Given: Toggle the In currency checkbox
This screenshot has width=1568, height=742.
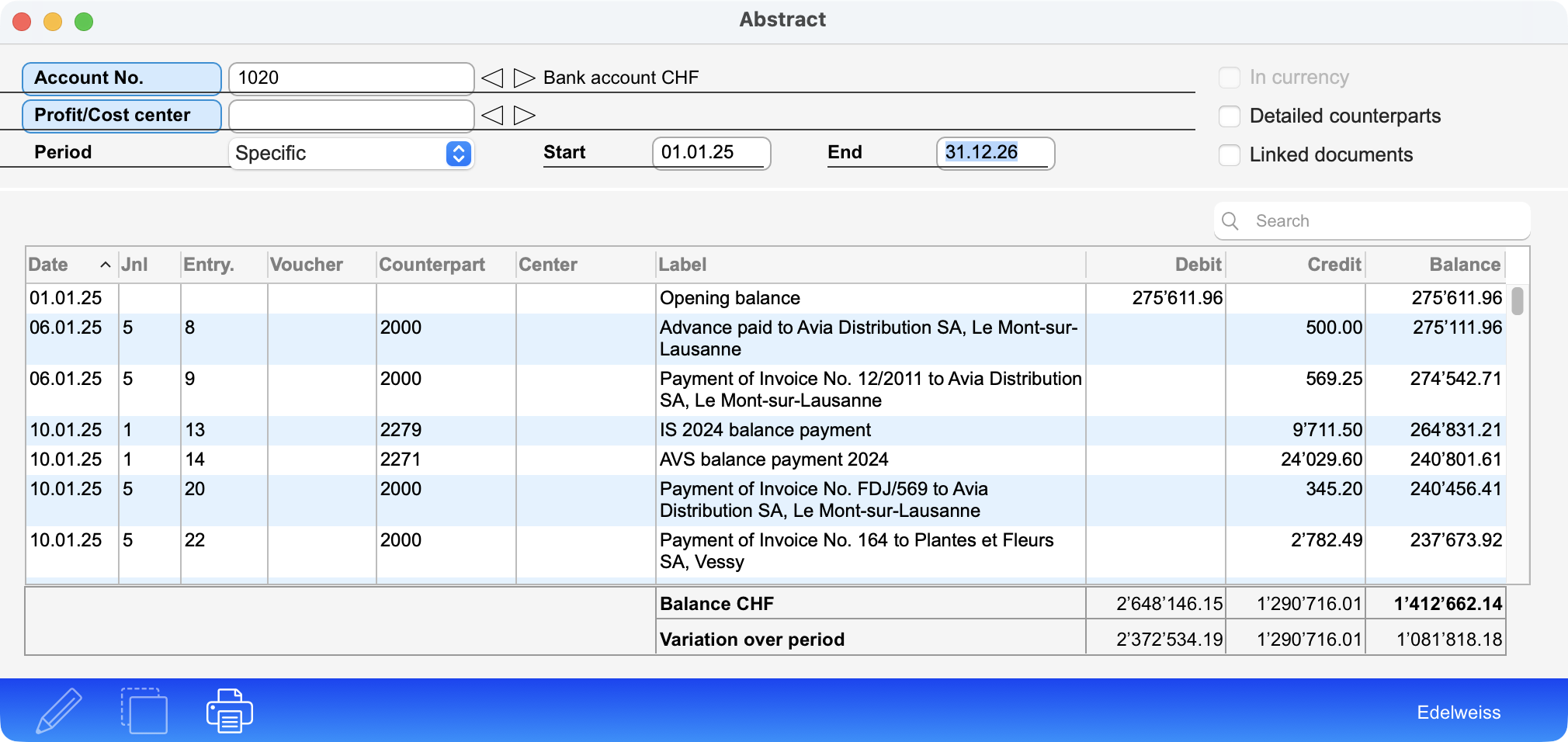Looking at the screenshot, I should click(1230, 78).
